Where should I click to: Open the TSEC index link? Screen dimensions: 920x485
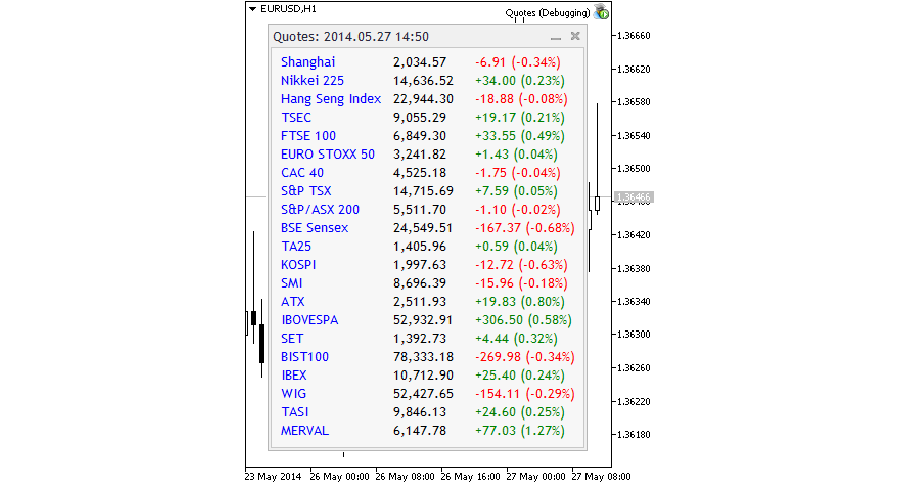click(x=296, y=118)
